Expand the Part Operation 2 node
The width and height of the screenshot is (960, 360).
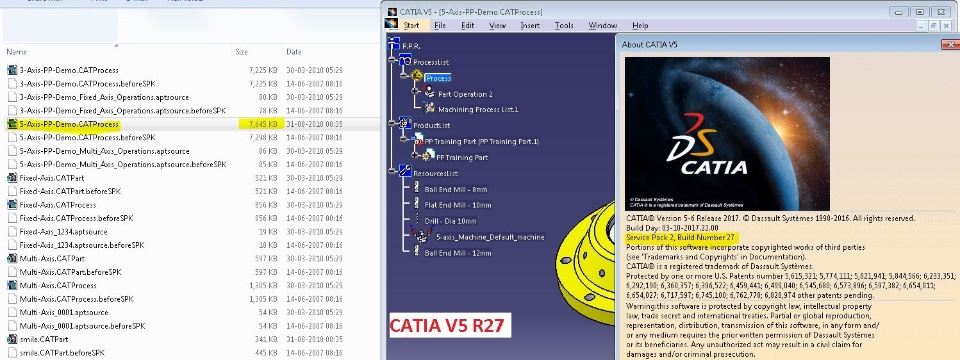[x=415, y=91]
